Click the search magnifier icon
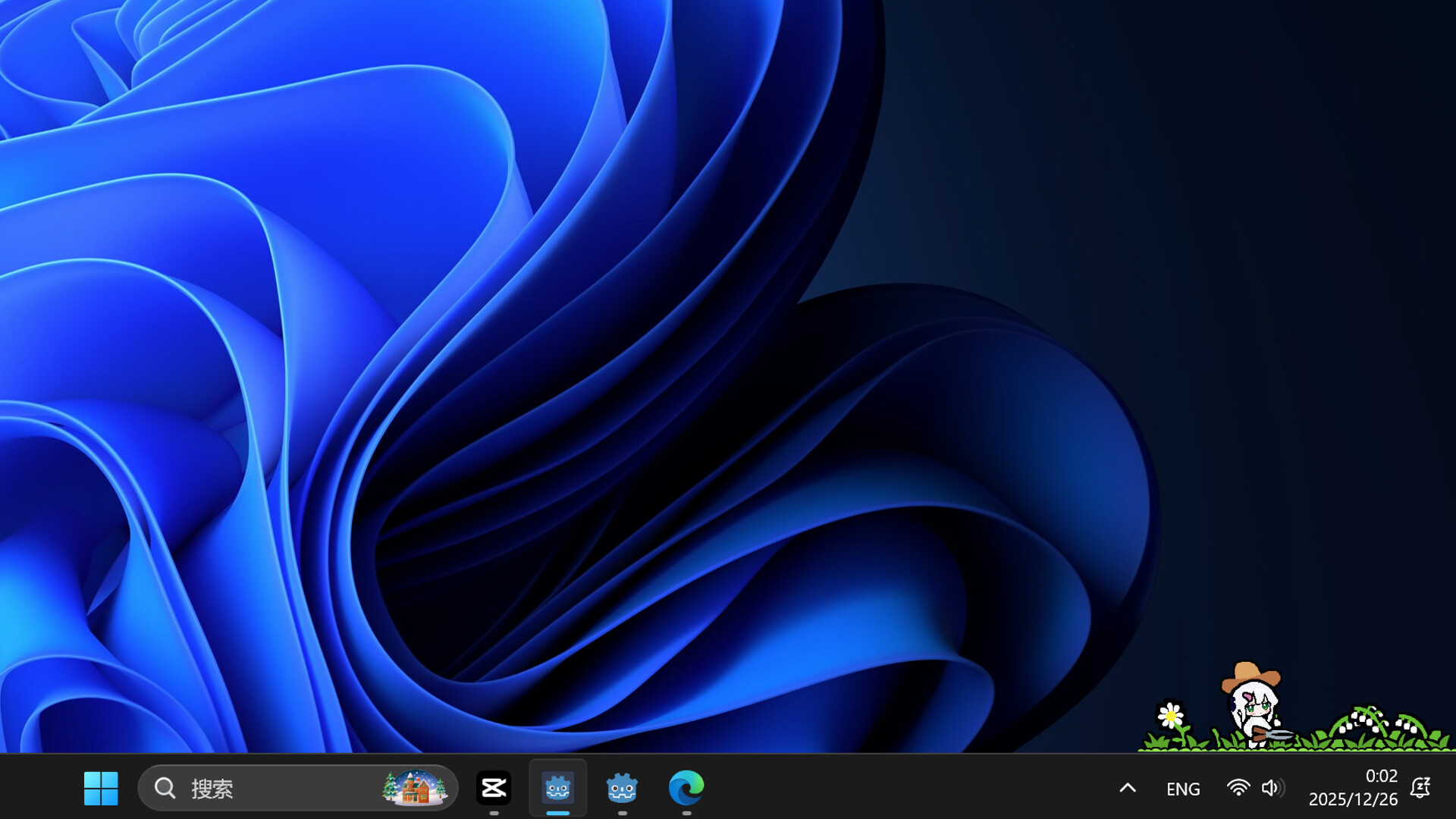The width and height of the screenshot is (1456, 819). pyautogui.click(x=165, y=788)
